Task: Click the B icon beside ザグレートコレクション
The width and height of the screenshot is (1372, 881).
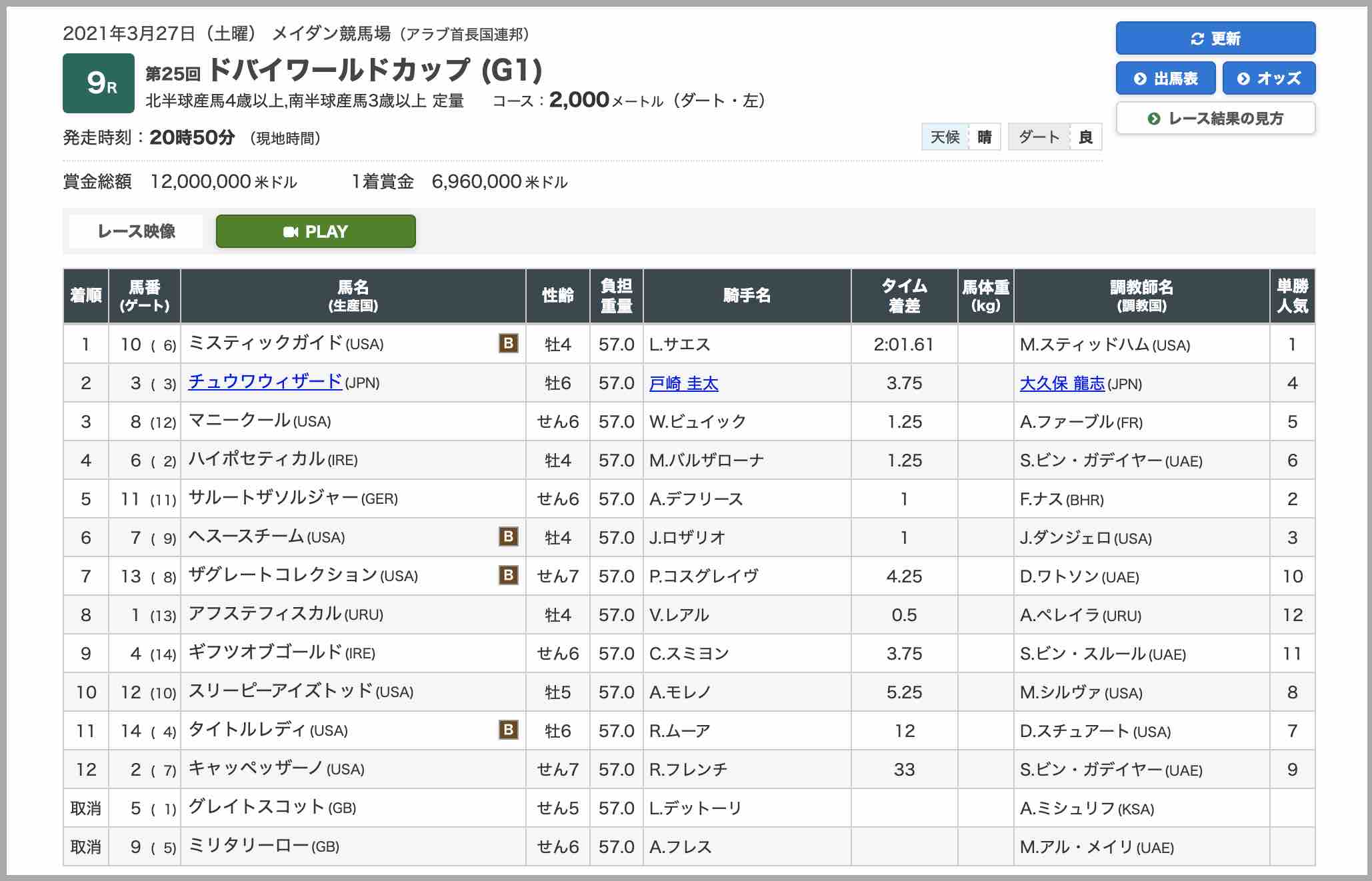Action: [509, 576]
